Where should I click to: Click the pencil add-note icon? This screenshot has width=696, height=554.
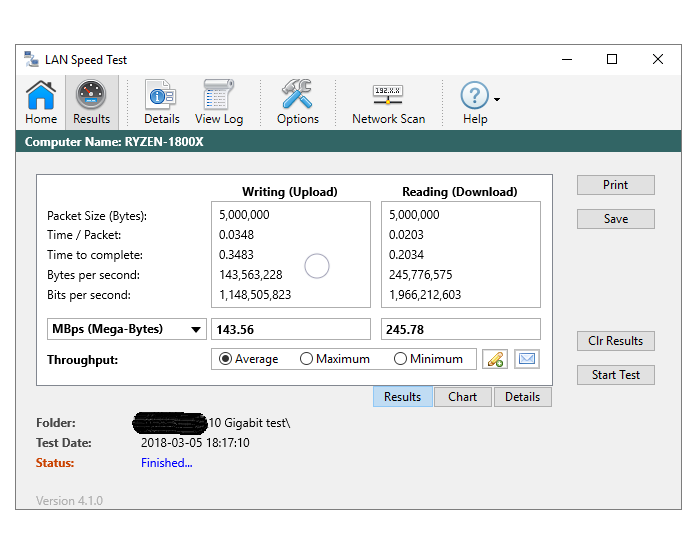pos(495,359)
